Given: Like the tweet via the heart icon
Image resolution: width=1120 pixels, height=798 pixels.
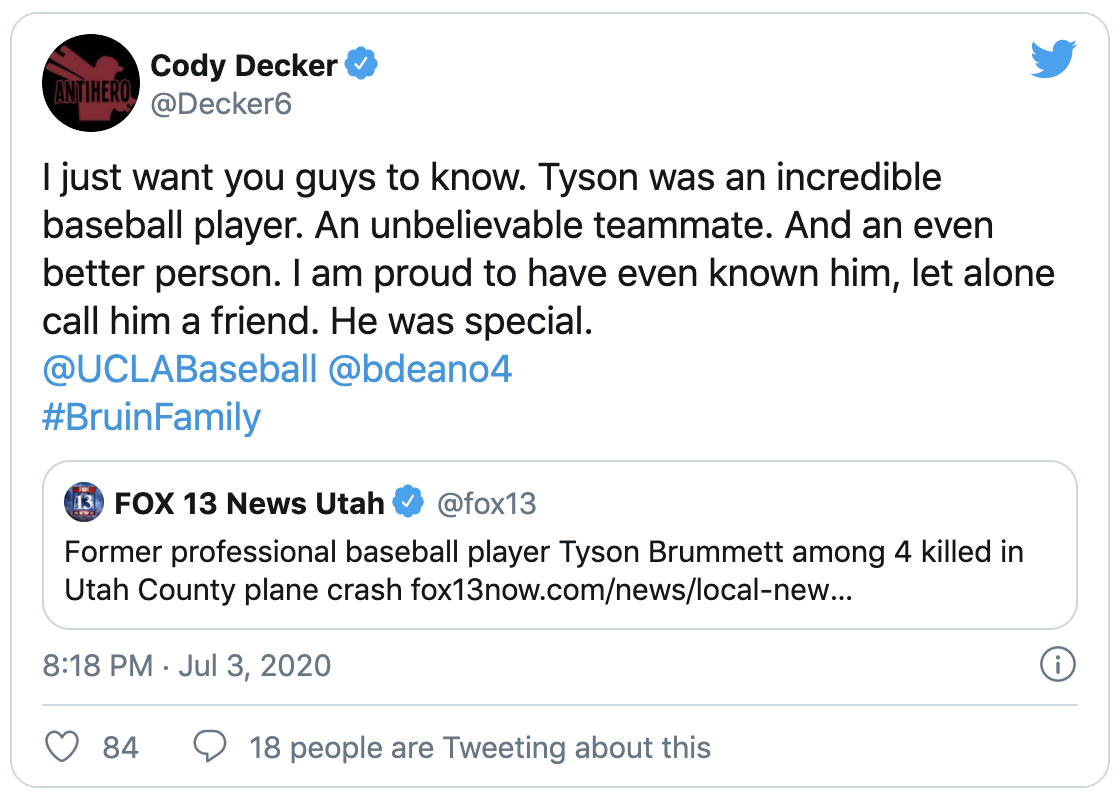Looking at the screenshot, I should point(64,746).
